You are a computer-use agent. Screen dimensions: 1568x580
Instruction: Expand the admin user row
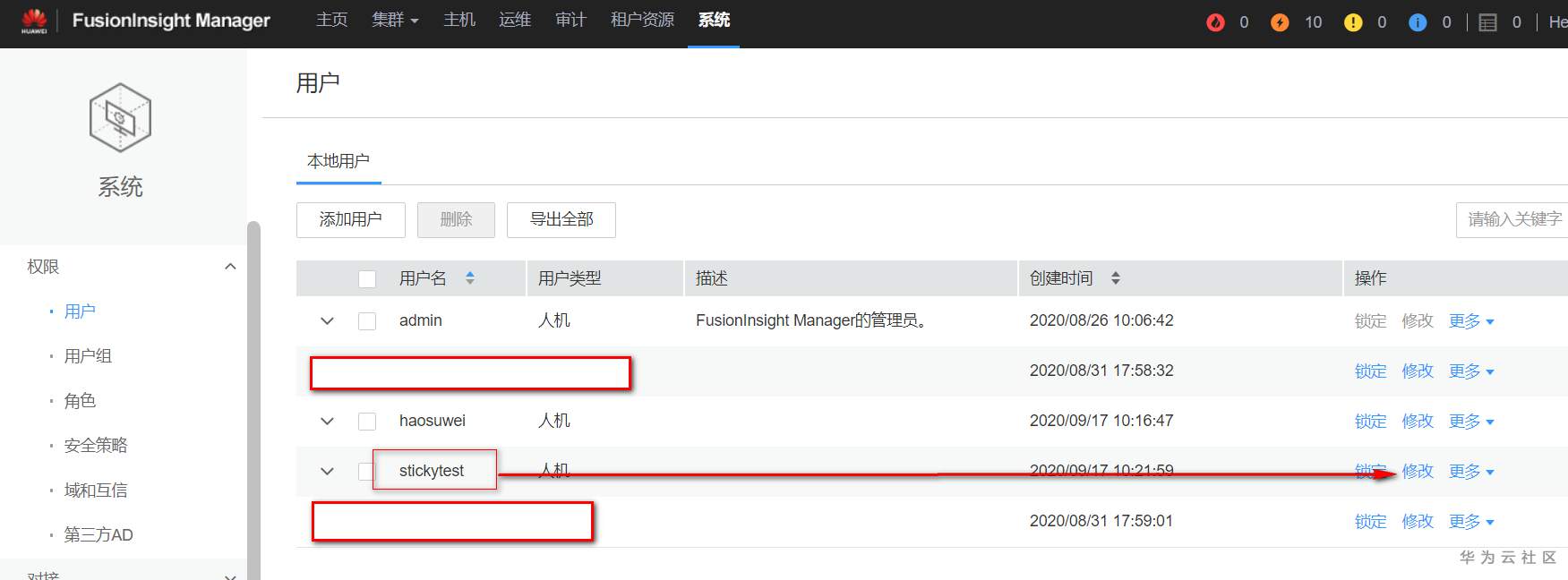coord(328,320)
